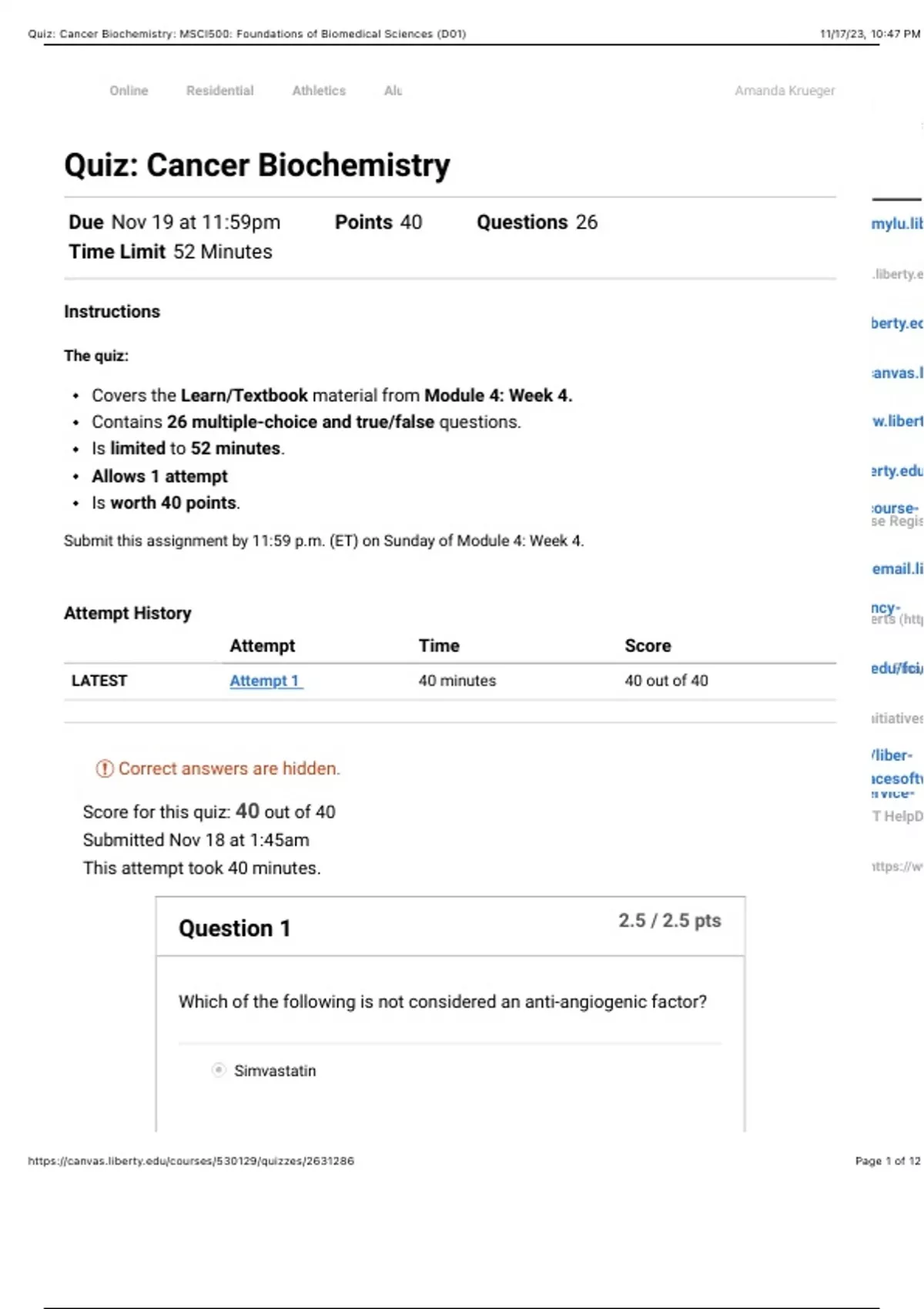Click the warning icon beside hidden answers notice
This screenshot has width=924, height=1309.
pos(105,768)
